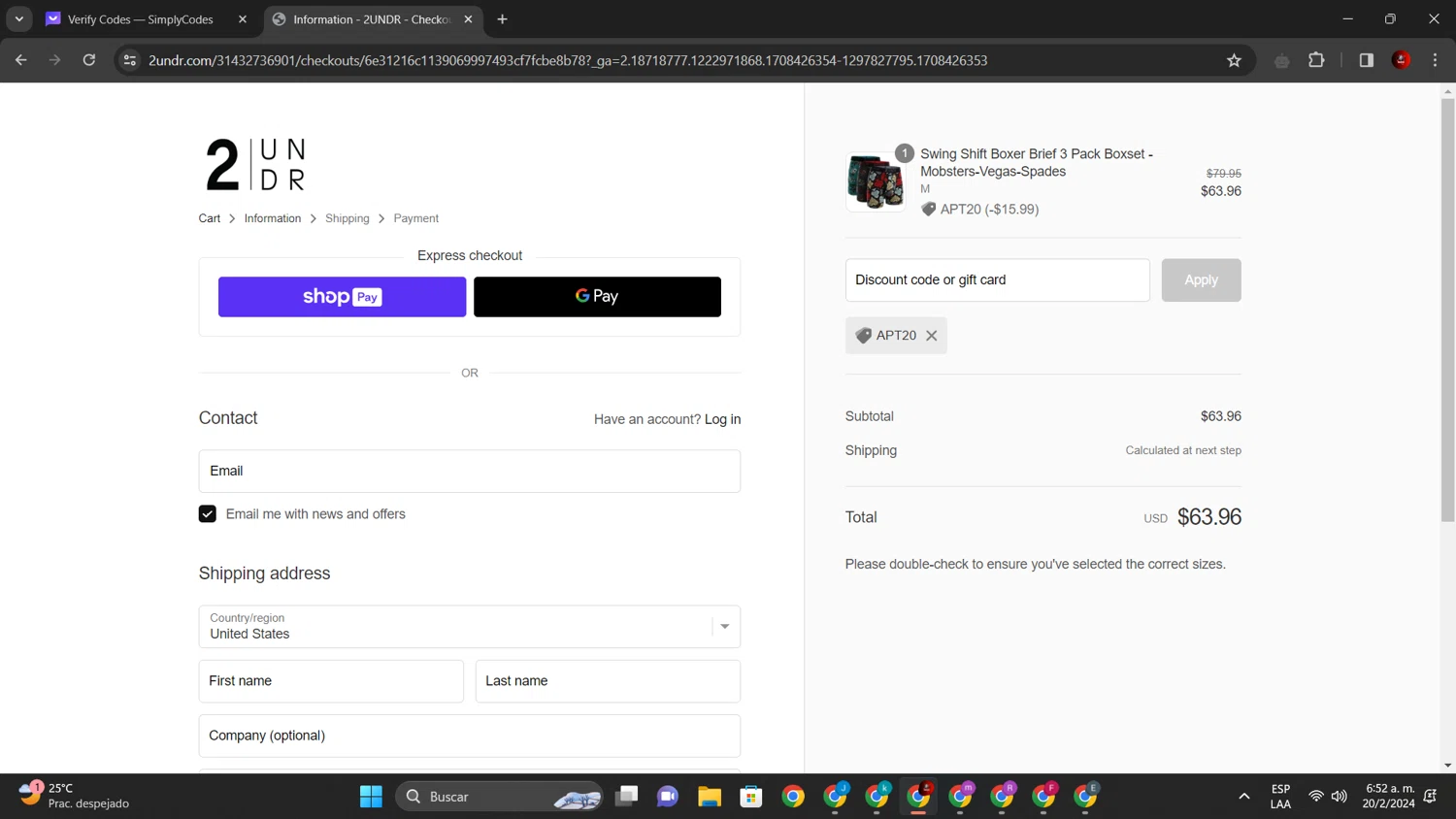Open the volume speaker icon

point(1340,797)
